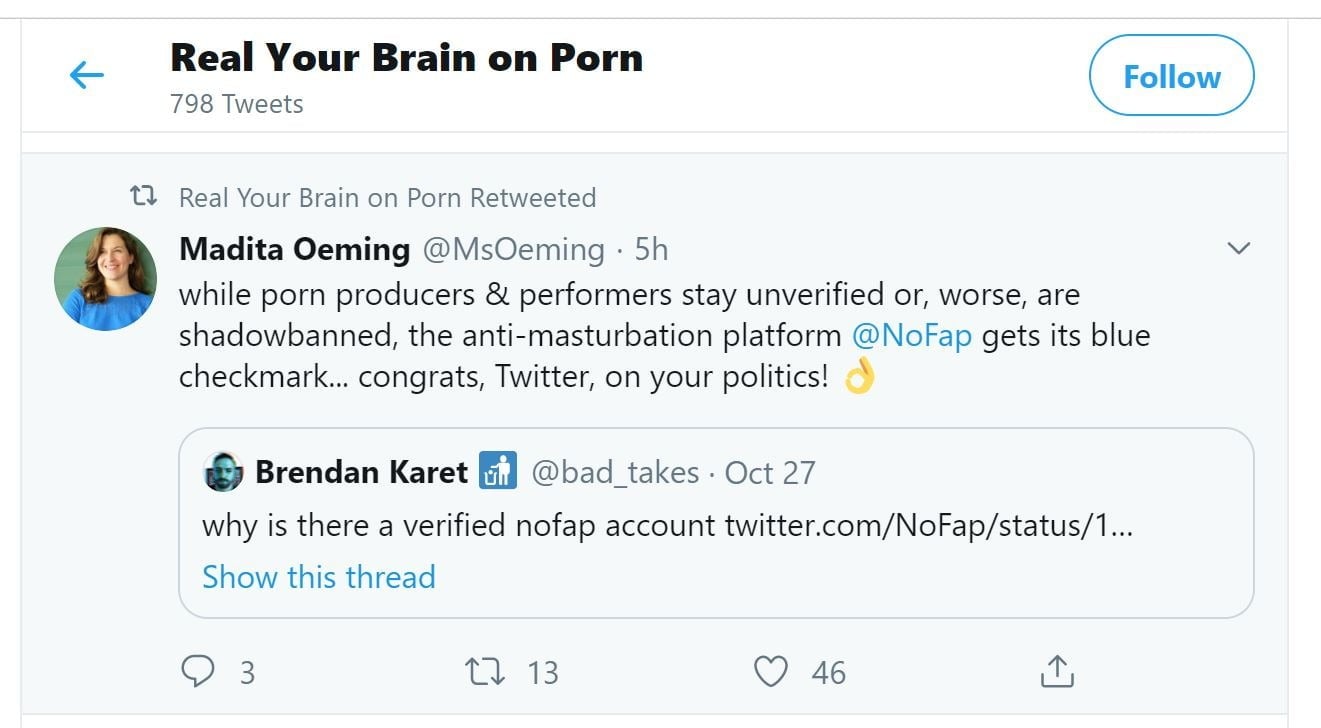Retweet using the retweet arrows icon
This screenshot has height=728, width=1321.
486,672
